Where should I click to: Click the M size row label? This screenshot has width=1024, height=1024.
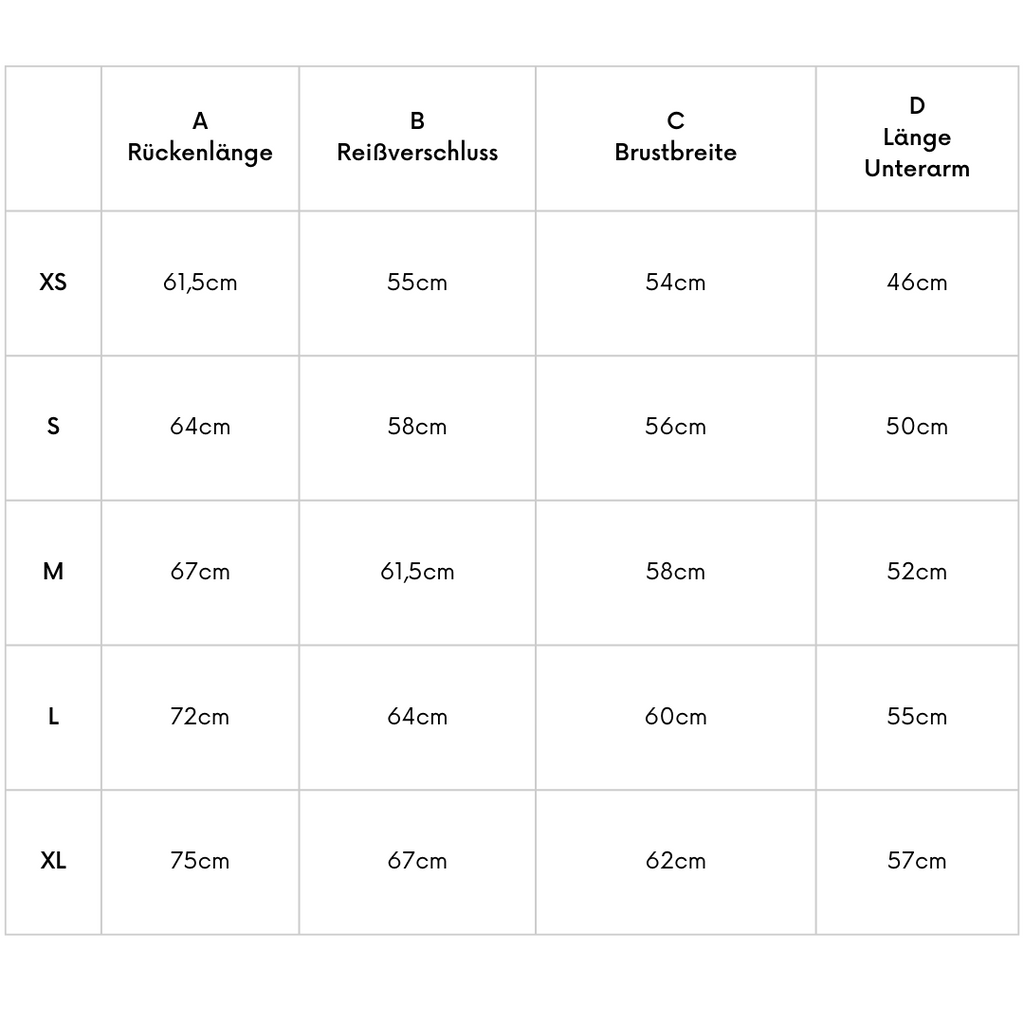(53, 571)
